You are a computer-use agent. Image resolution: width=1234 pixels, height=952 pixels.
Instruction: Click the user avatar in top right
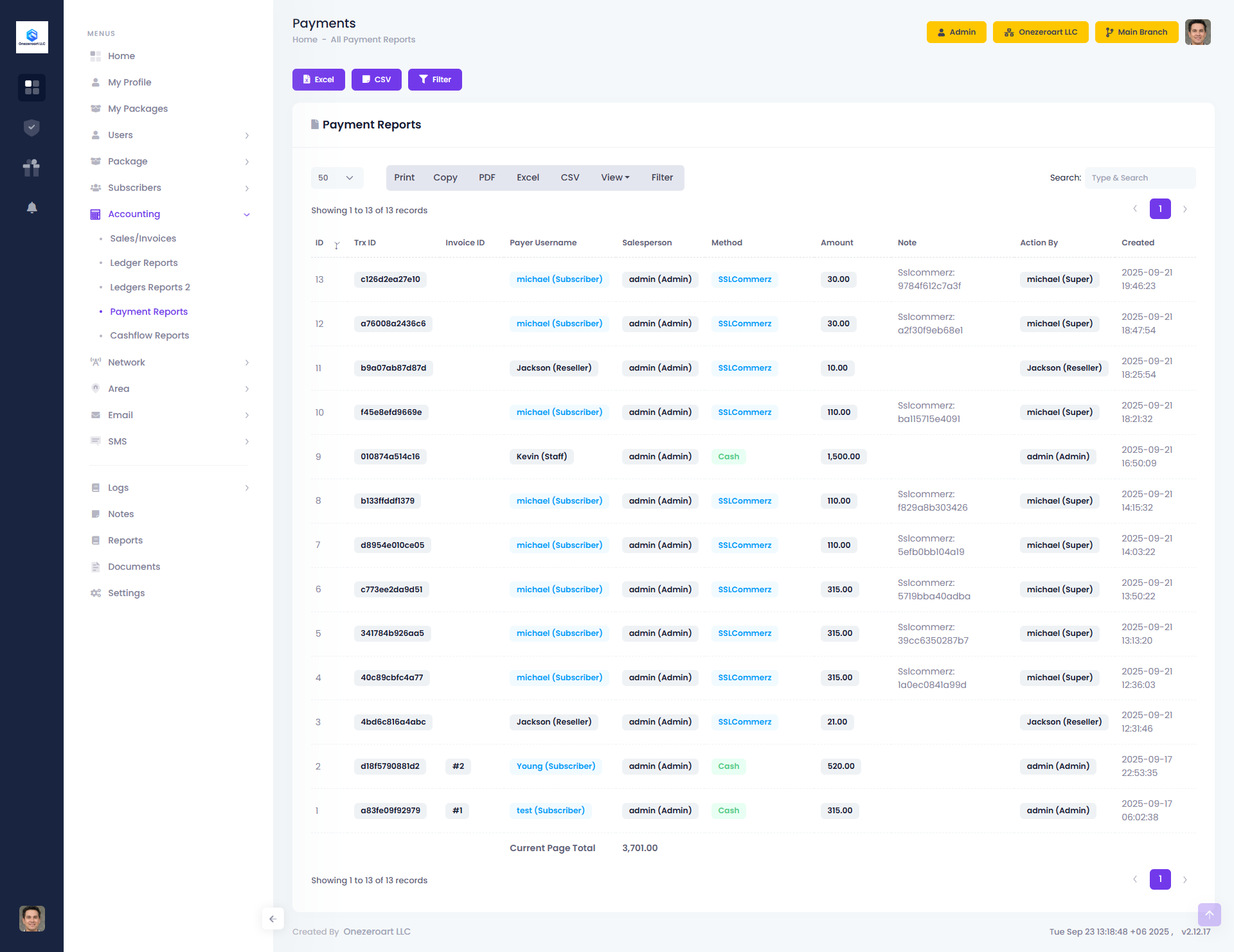pyautogui.click(x=1197, y=32)
